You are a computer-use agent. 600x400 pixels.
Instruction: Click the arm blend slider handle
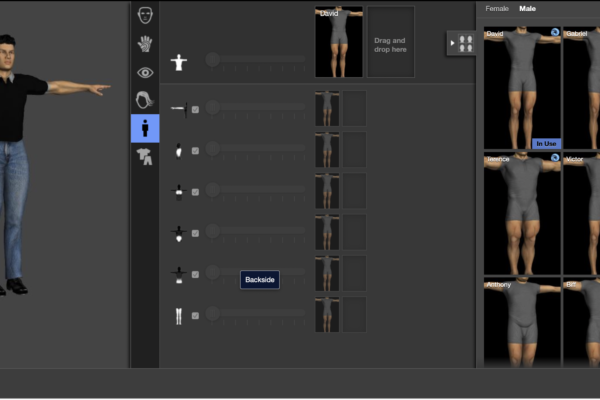[213, 107]
